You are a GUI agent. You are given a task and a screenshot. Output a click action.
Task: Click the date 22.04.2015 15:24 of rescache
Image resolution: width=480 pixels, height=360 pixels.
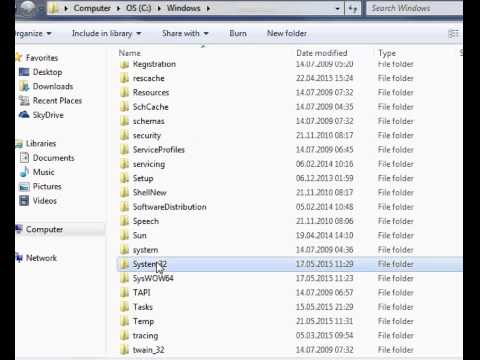(x=325, y=78)
